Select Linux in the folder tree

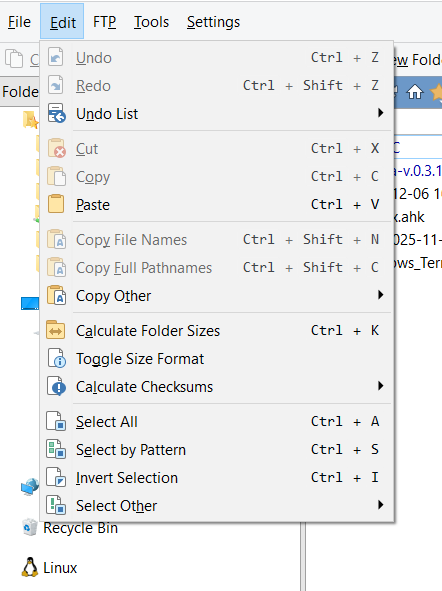(60, 568)
